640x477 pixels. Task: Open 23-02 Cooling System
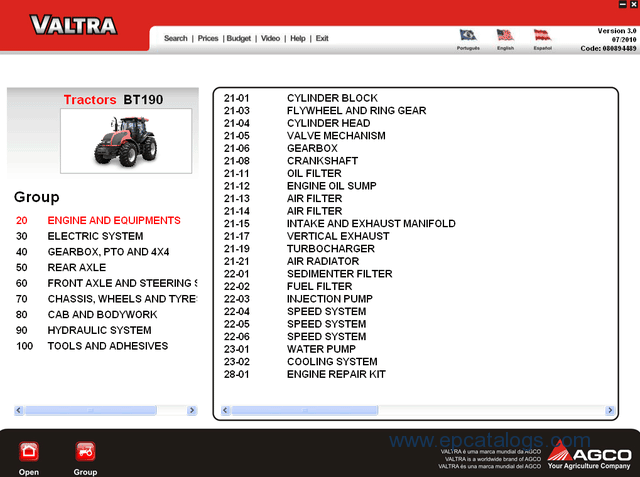coord(301,362)
